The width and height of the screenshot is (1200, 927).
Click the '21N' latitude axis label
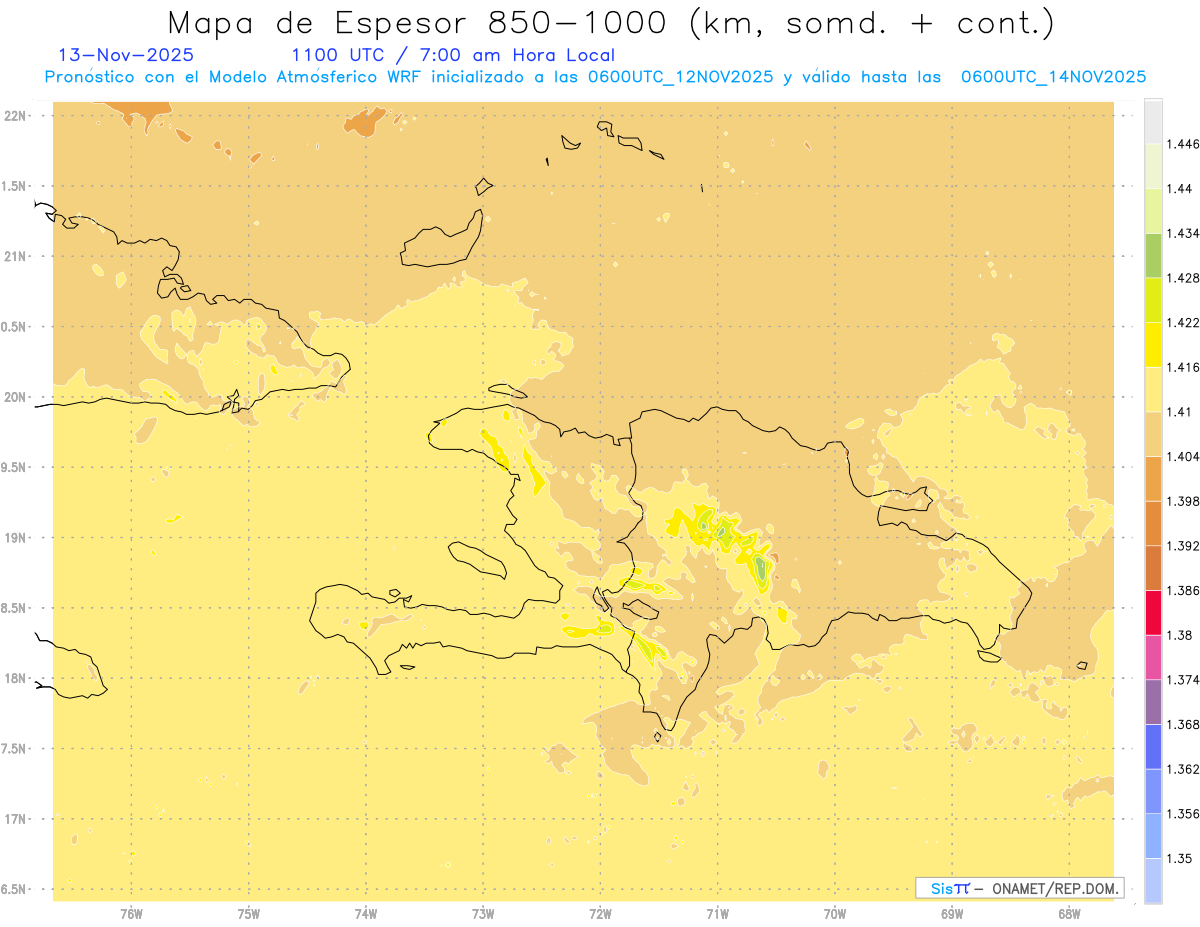[15, 257]
